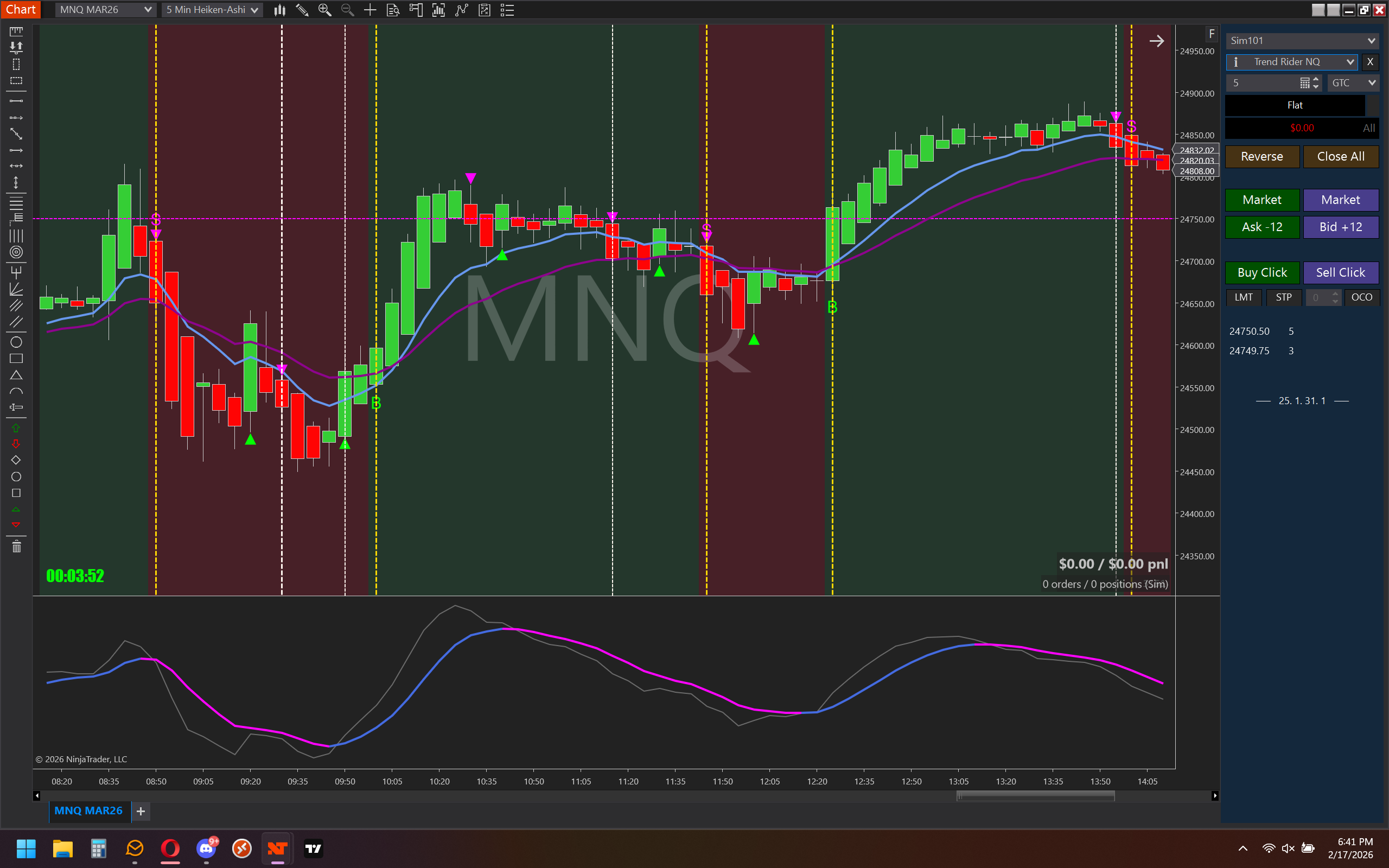Toggle the OCO order button
The height and width of the screenshot is (868, 1389).
(1361, 297)
